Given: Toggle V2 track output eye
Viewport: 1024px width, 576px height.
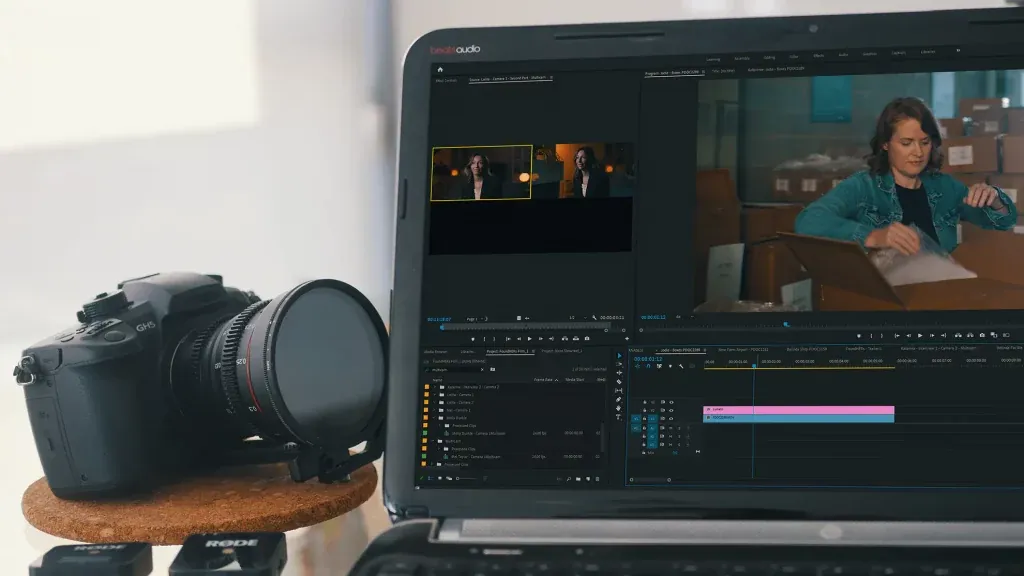Looking at the screenshot, I should pos(671,410).
